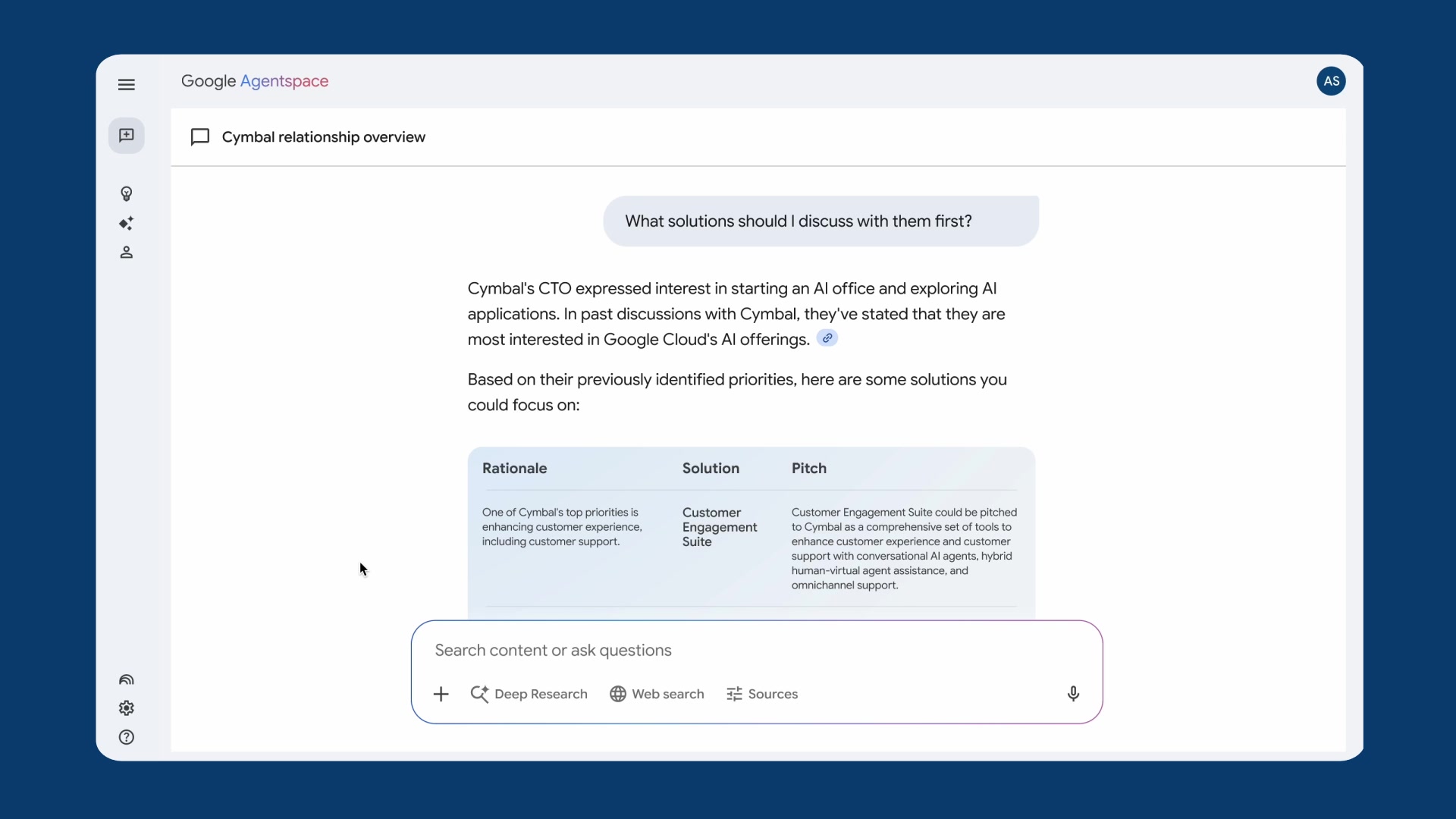The height and width of the screenshot is (819, 1456).
Task: Toggle Web search option
Action: [x=657, y=694]
